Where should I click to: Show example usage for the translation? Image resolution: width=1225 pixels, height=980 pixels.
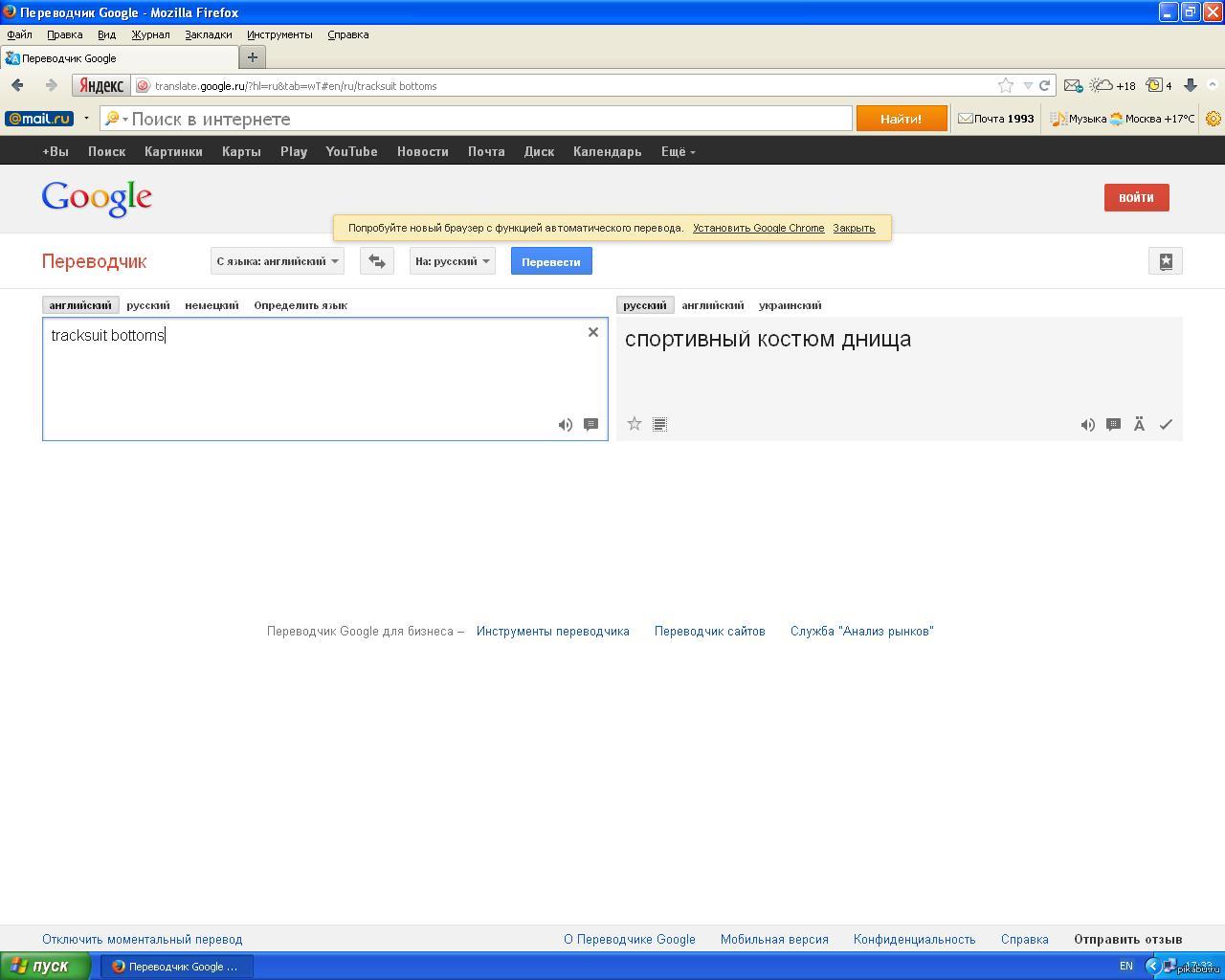(1114, 425)
